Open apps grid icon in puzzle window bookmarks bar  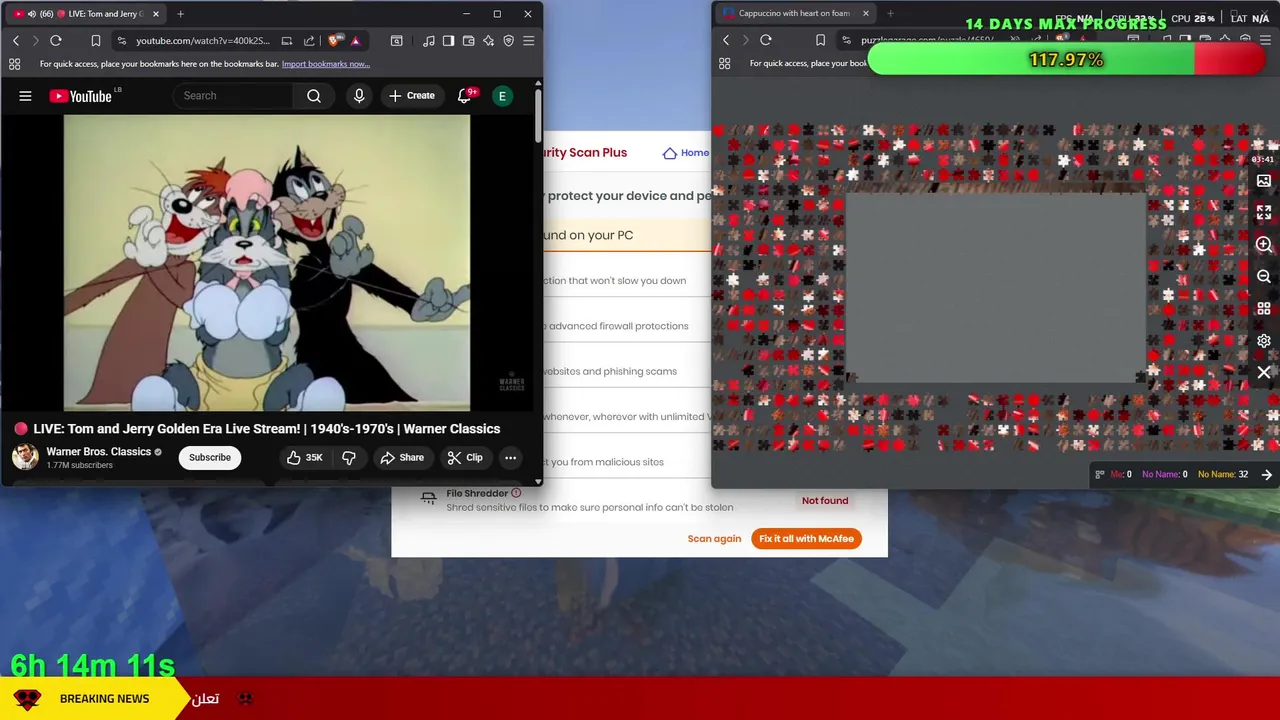pos(725,63)
